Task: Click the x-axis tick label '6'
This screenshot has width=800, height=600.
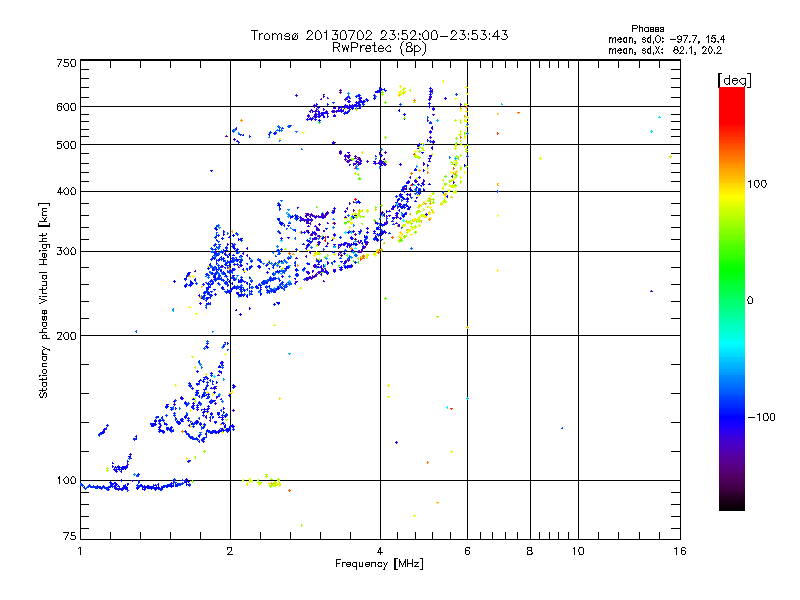Action: [467, 551]
